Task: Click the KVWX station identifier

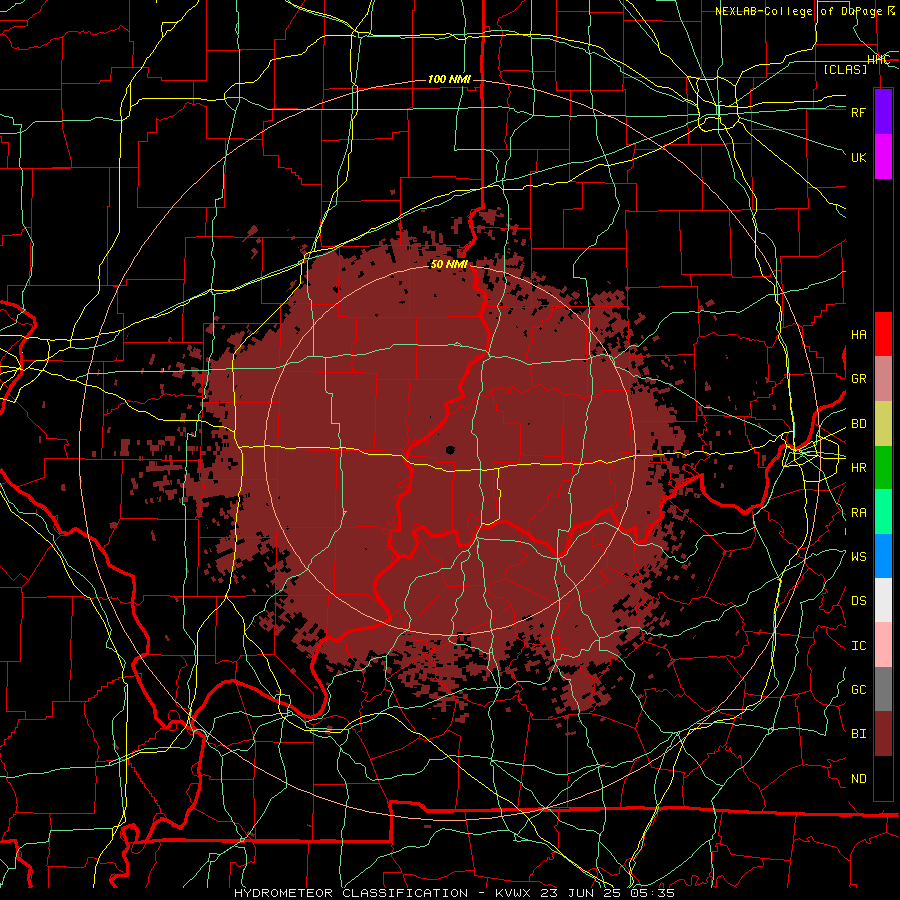Action: [514, 893]
